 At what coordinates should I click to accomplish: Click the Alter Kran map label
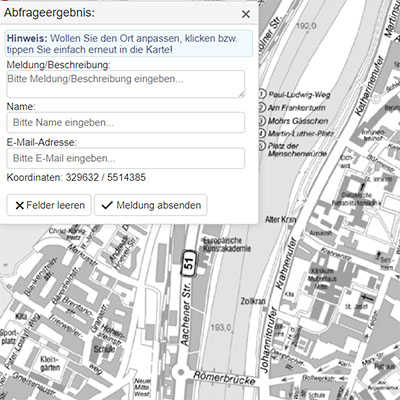point(281,219)
